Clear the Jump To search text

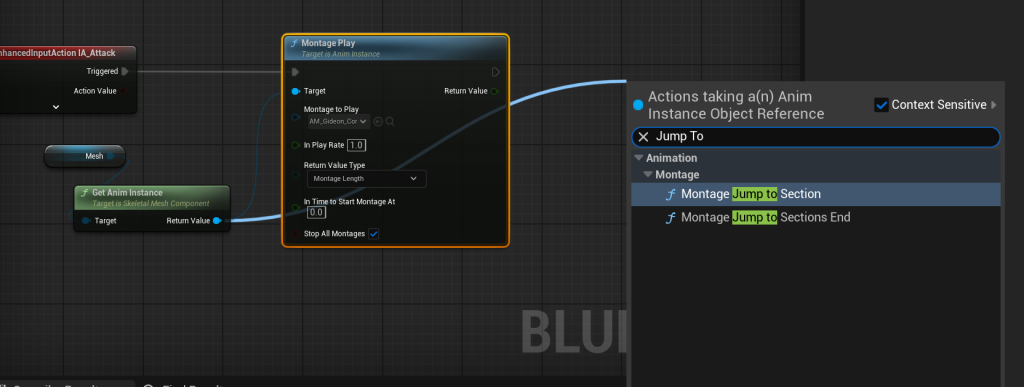(643, 137)
